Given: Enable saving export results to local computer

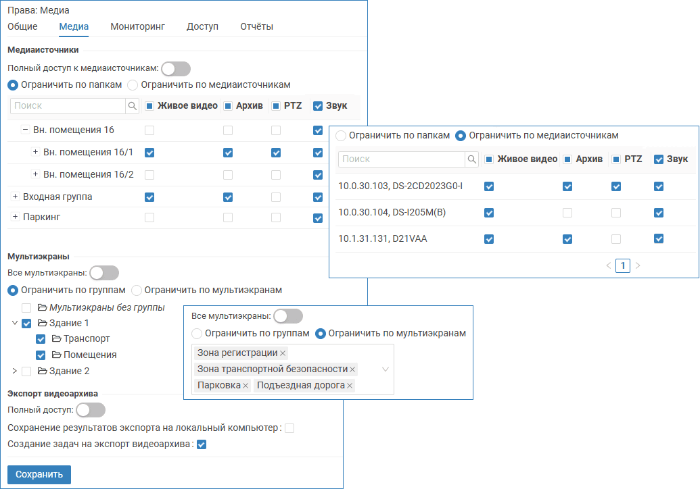Looking at the screenshot, I should 290,428.
